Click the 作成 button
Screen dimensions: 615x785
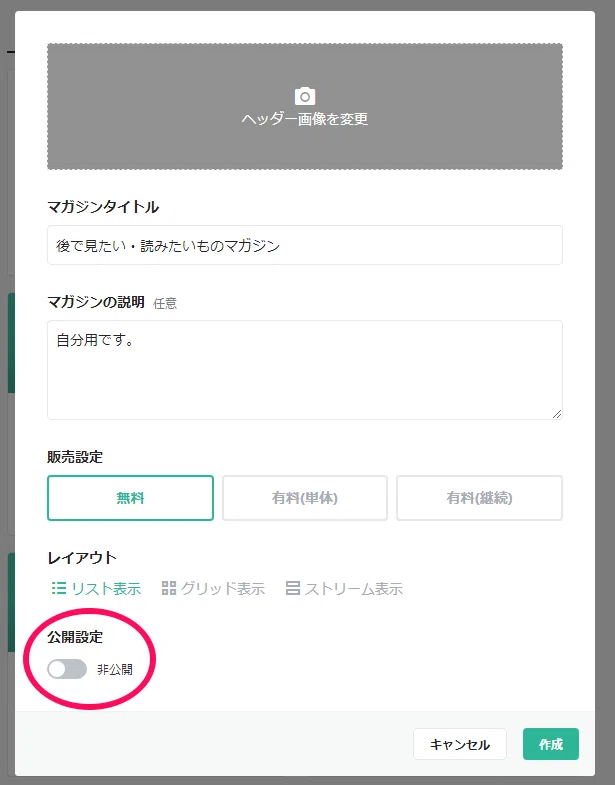[551, 744]
